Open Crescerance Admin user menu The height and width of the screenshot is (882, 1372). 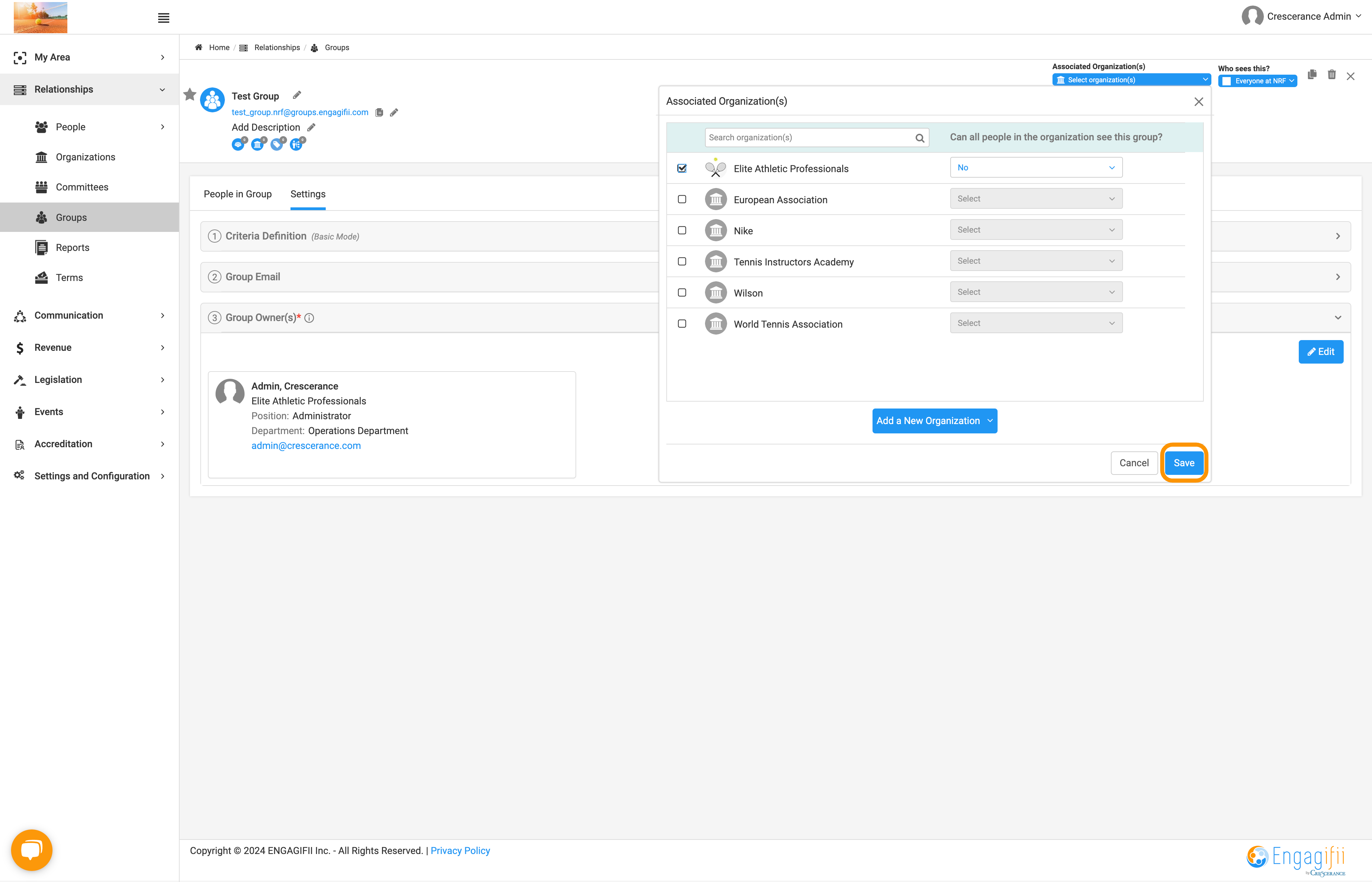point(1301,17)
